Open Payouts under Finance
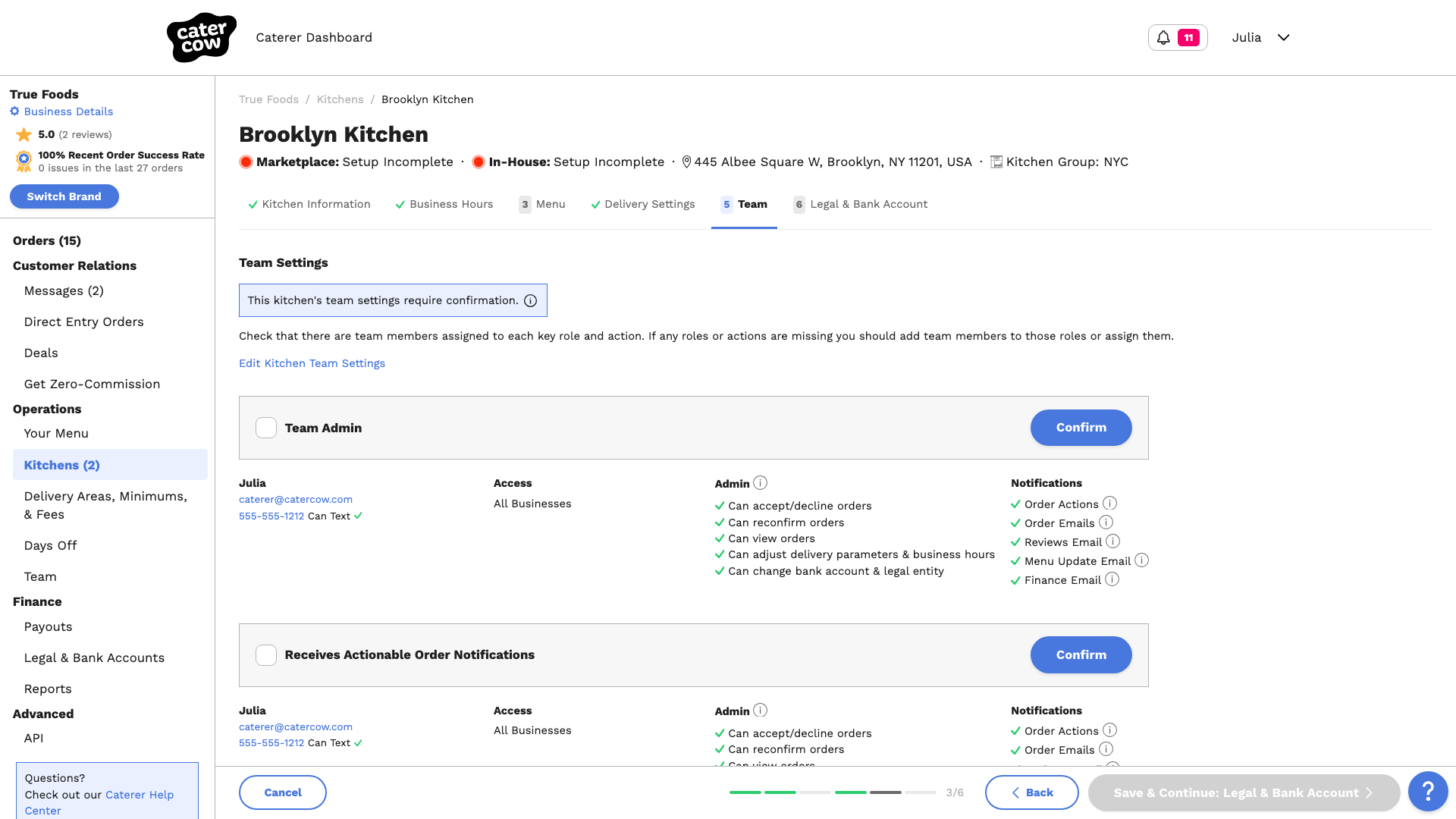 point(48,626)
